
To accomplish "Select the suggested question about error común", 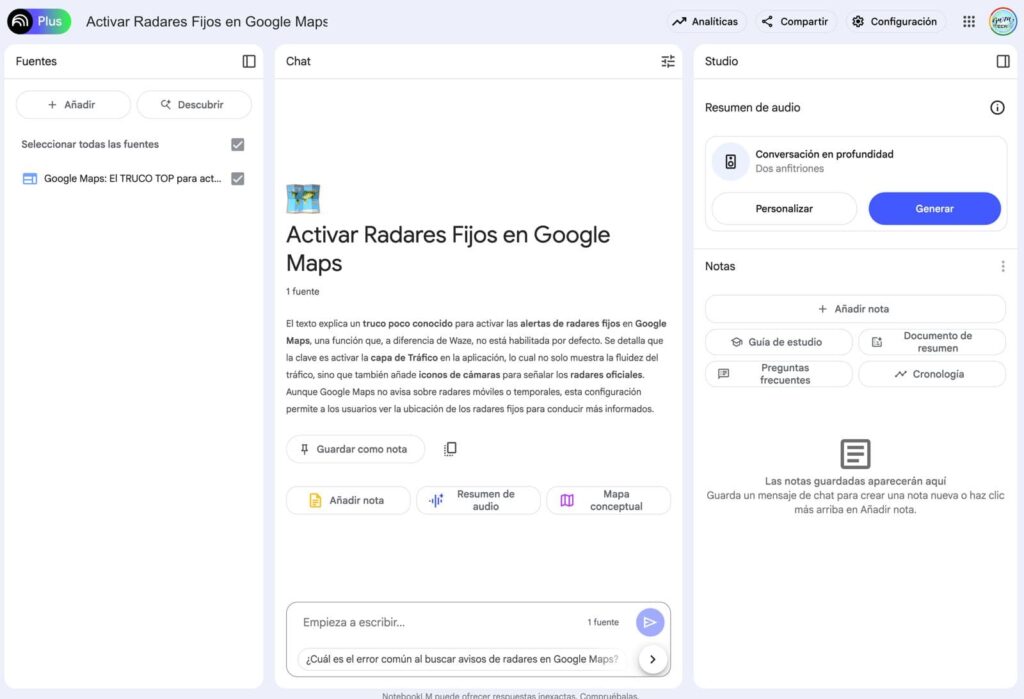I will 462,659.
